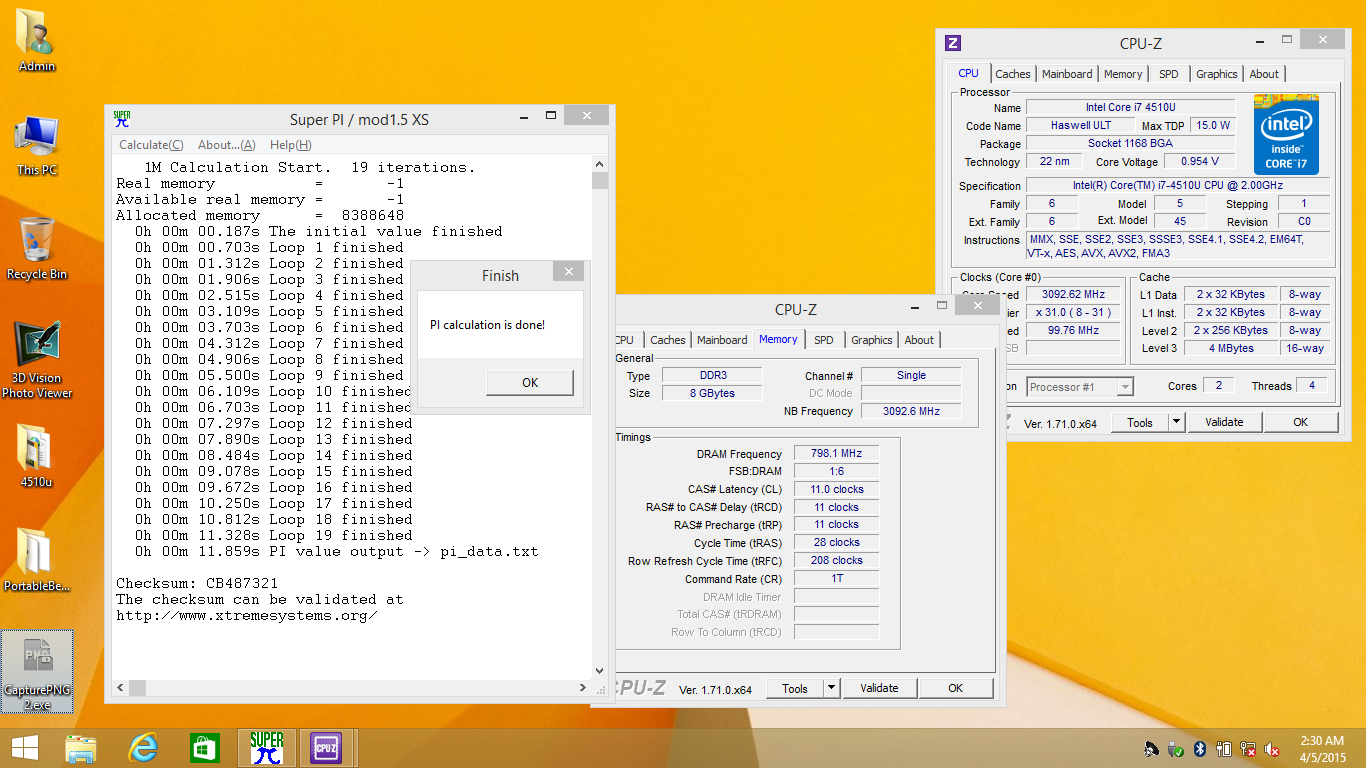Click the Max TDP value 15.0 W
The height and width of the screenshot is (768, 1366).
point(1213,126)
